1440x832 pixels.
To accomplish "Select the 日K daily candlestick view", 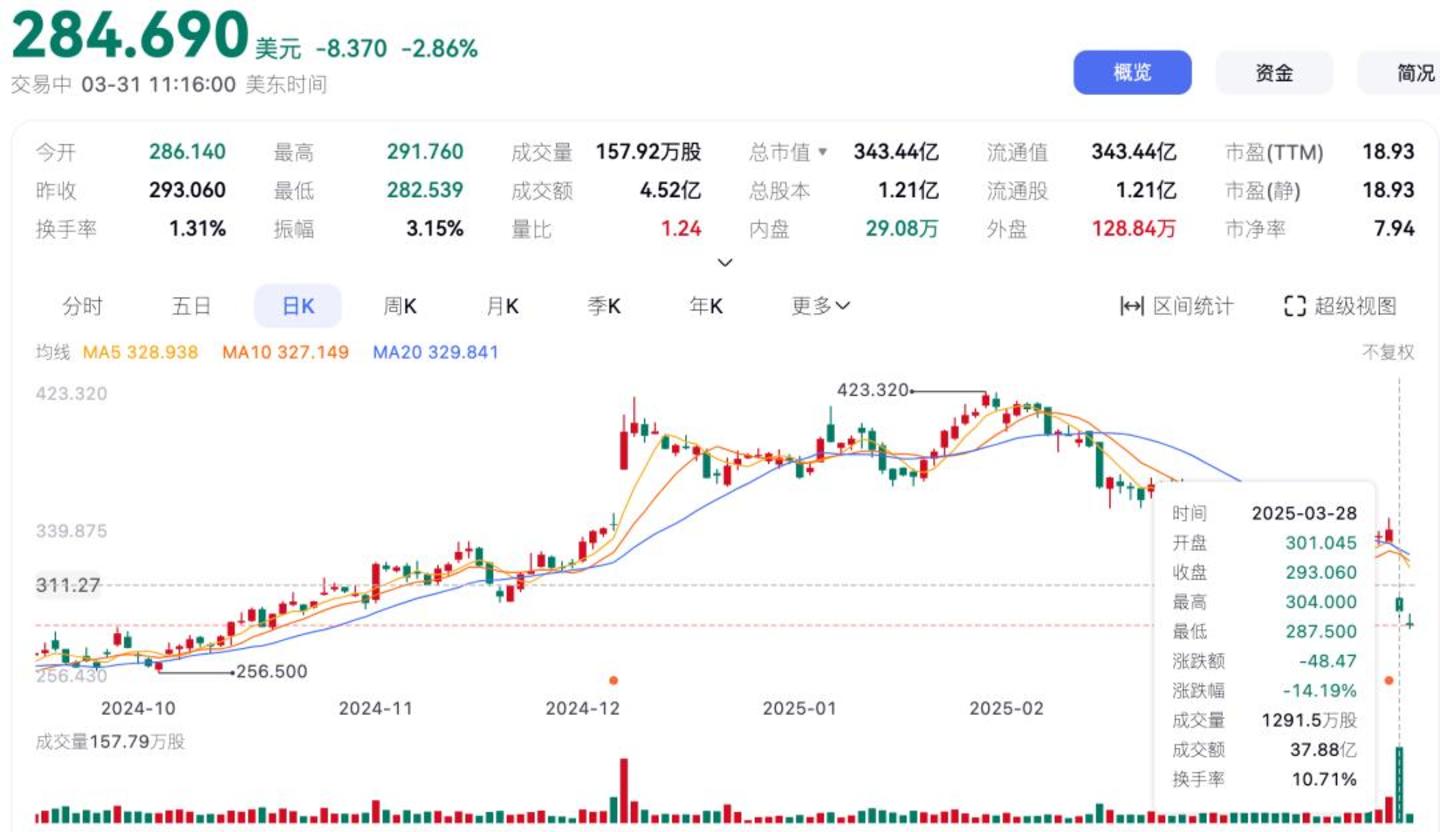I will 298,306.
